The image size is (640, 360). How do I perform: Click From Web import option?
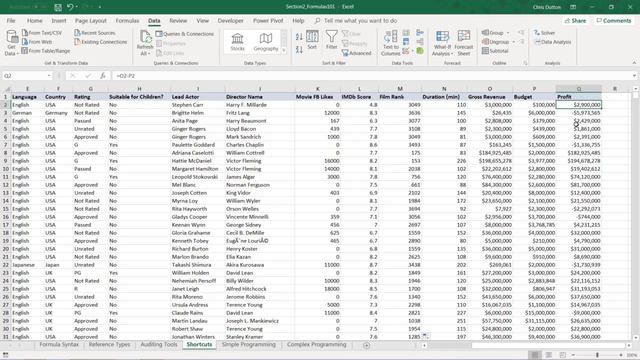coord(37,42)
